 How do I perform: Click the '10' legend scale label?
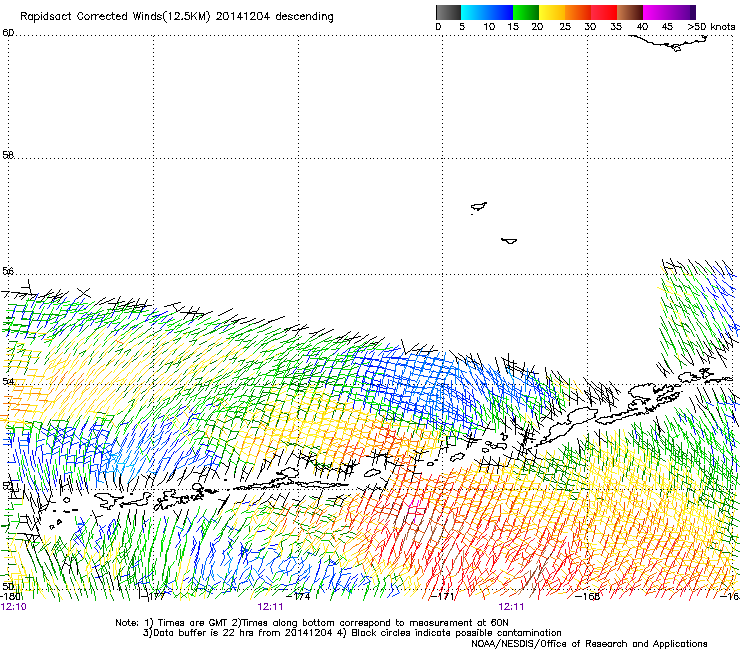tap(489, 27)
